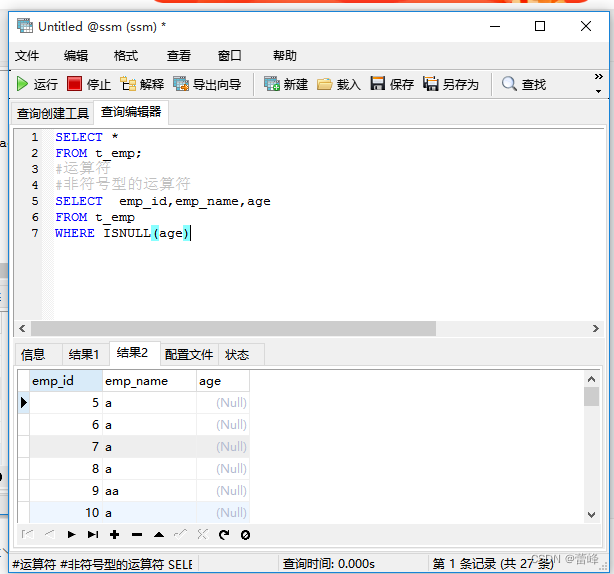Viewport: 614px width, 574px height.
Task: Click comment line #非符号型的运算符
Action: coord(123,184)
